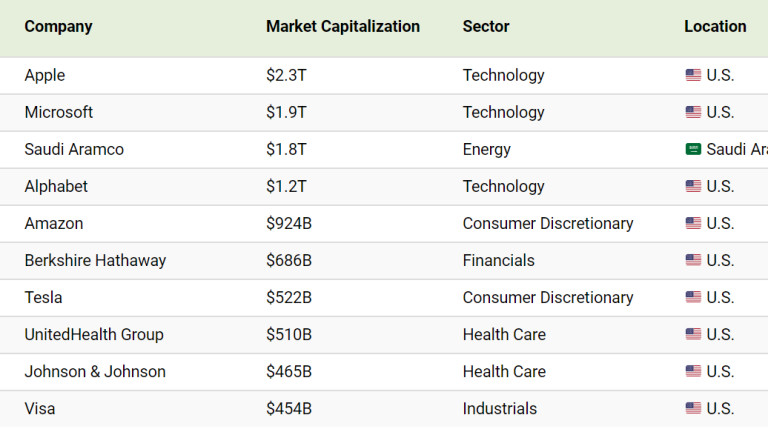This screenshot has height=432, width=768.
Task: Click the U.S. flag in Microsoft's row
Action: 693,112
